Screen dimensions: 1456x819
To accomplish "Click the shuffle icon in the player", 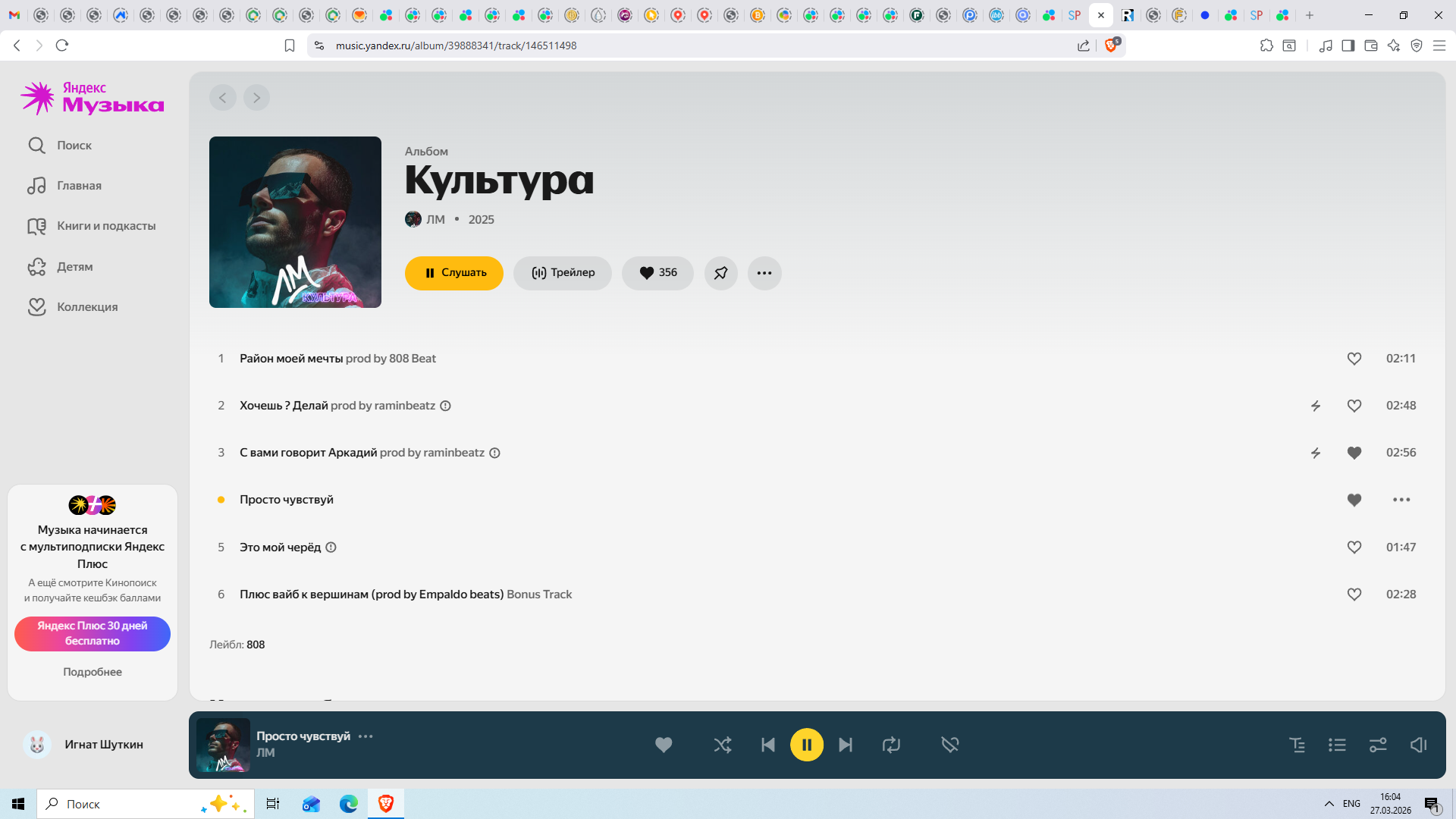I will pos(722,745).
